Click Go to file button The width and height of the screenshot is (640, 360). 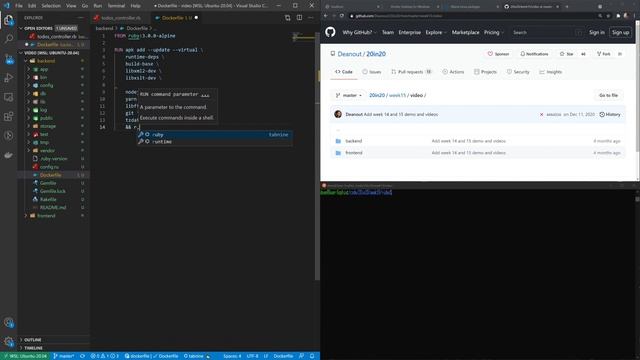608,95
